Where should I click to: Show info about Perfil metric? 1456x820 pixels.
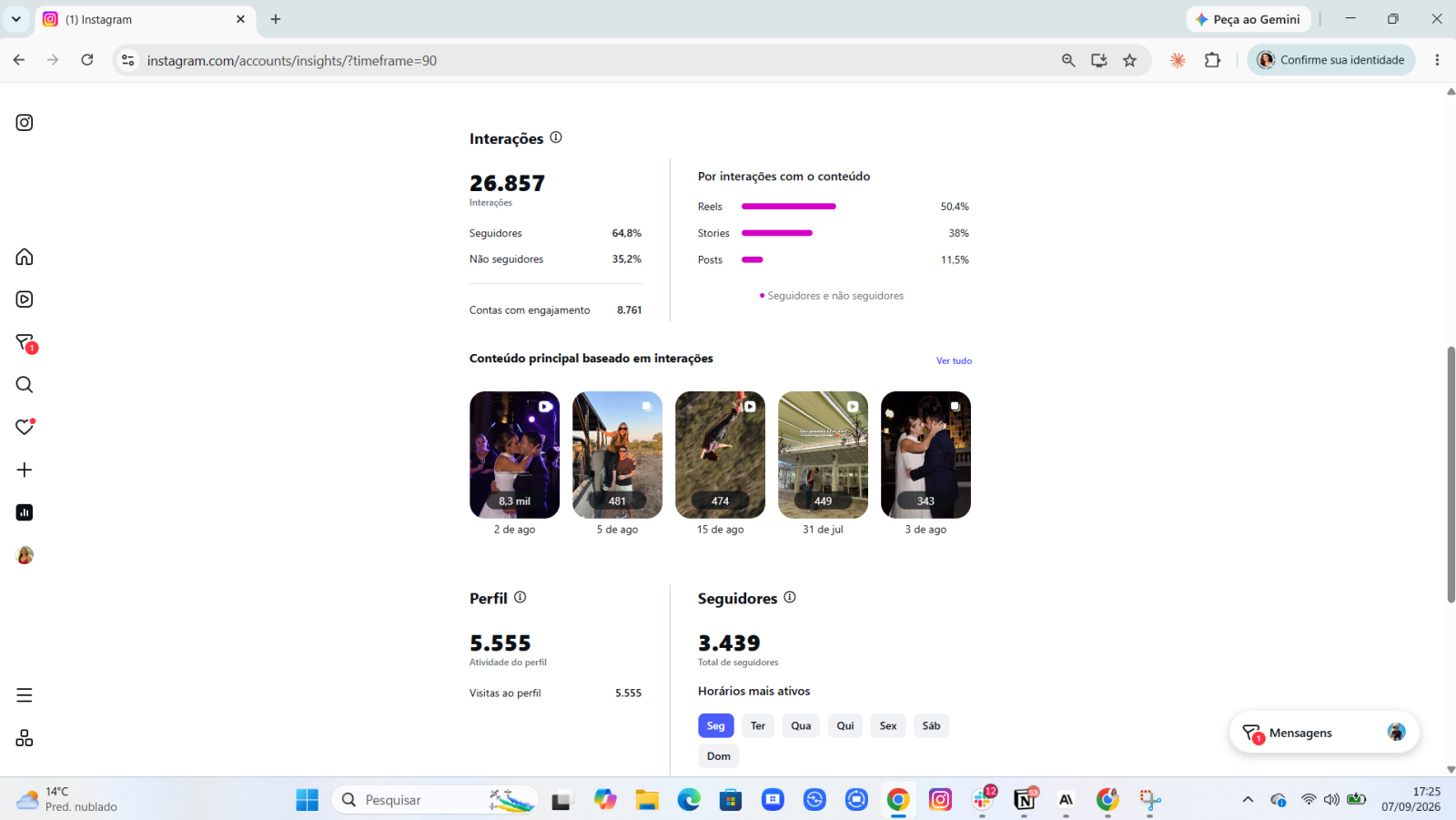pyautogui.click(x=521, y=597)
